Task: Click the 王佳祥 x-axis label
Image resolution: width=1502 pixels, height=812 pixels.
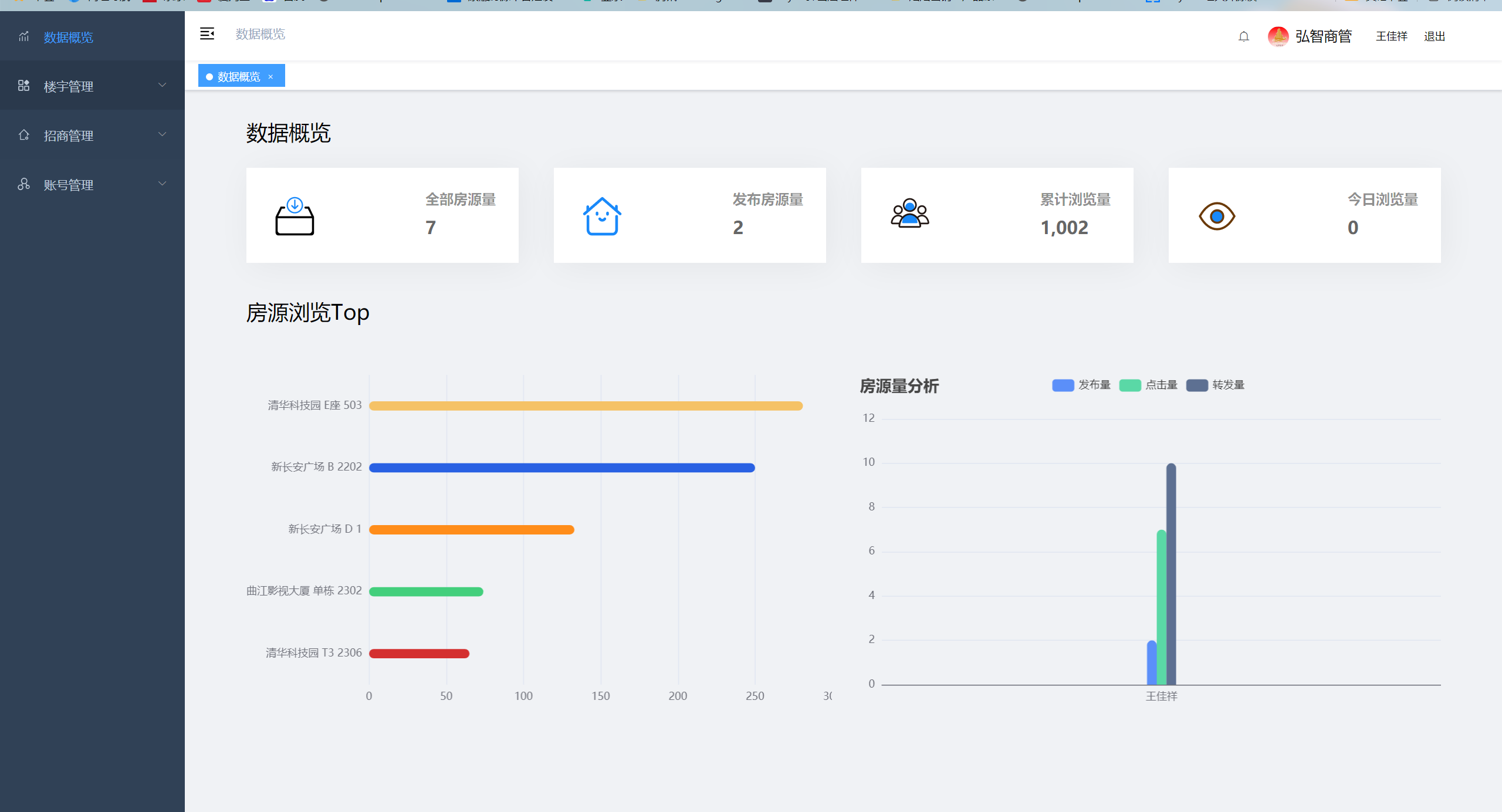Action: [1161, 696]
